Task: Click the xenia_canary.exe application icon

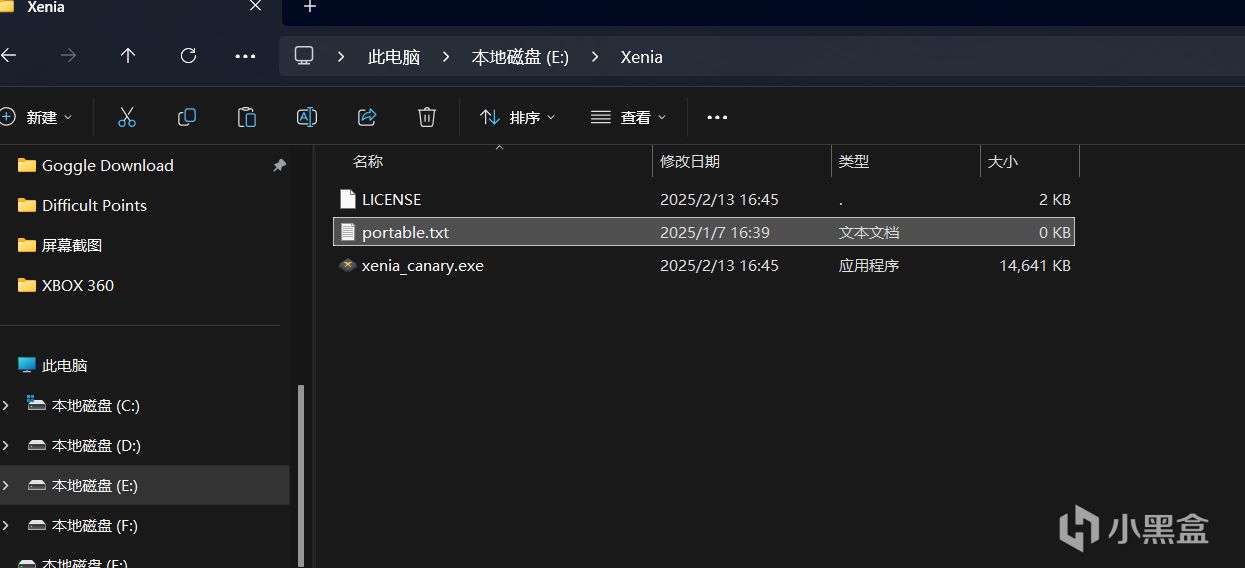Action: pyautogui.click(x=347, y=266)
